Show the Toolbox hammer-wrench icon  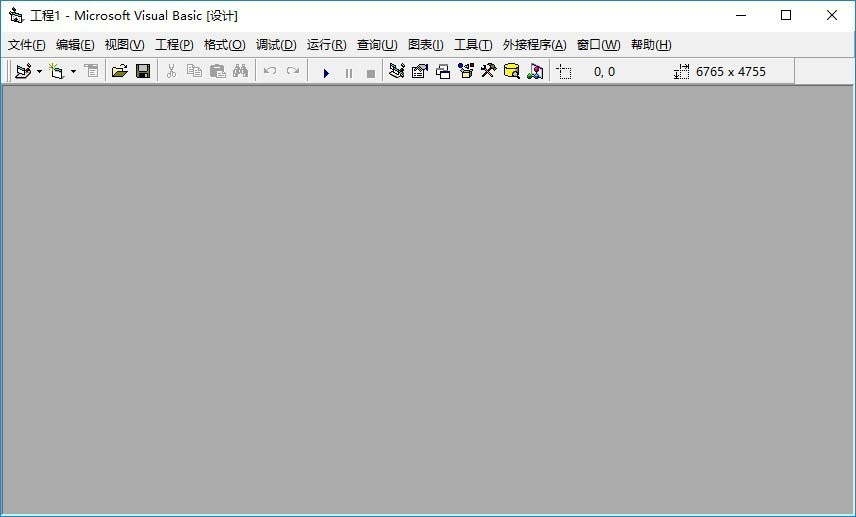point(489,72)
